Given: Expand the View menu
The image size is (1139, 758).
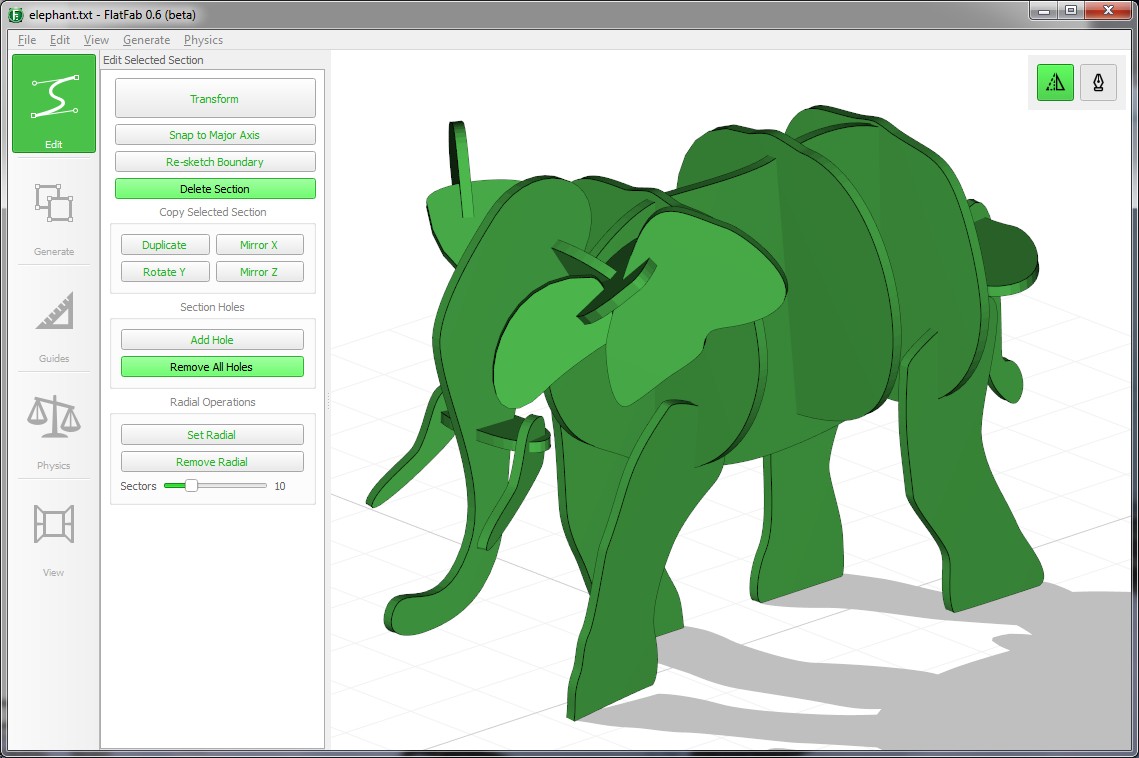Looking at the screenshot, I should pyautogui.click(x=96, y=40).
